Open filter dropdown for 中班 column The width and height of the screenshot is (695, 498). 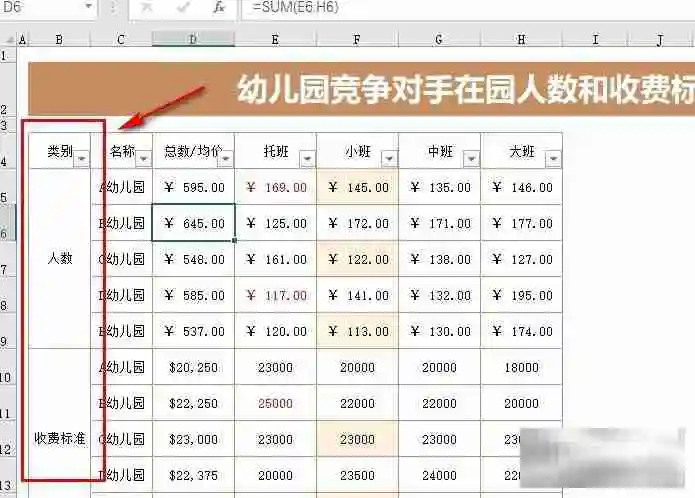(x=472, y=159)
